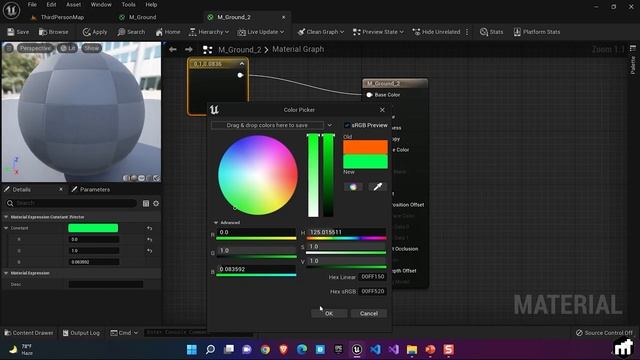The image size is (640, 360).
Task: Open the Output Log
Action: [x=81, y=333]
